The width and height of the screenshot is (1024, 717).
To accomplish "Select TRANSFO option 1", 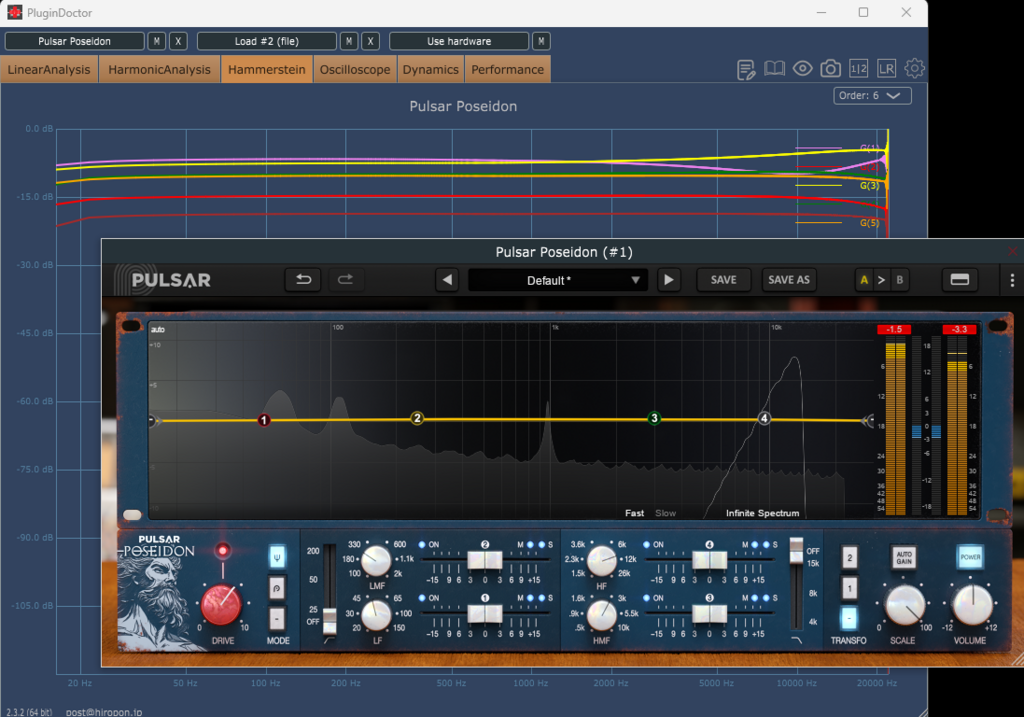I will pos(849,588).
